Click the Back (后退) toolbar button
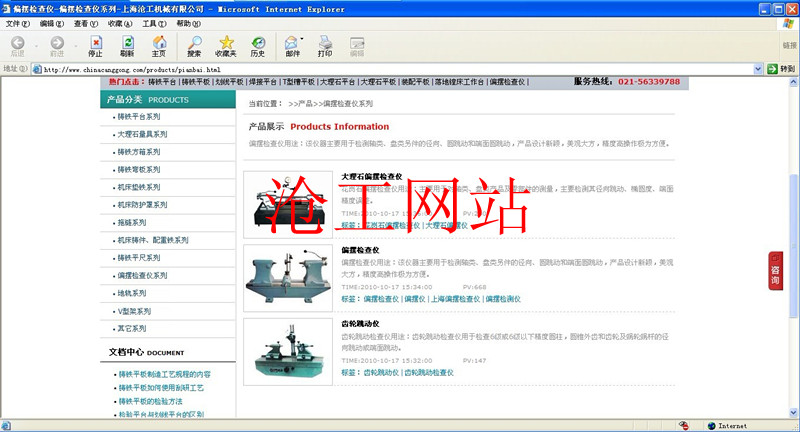Image resolution: width=800 pixels, height=432 pixels. tap(17, 46)
